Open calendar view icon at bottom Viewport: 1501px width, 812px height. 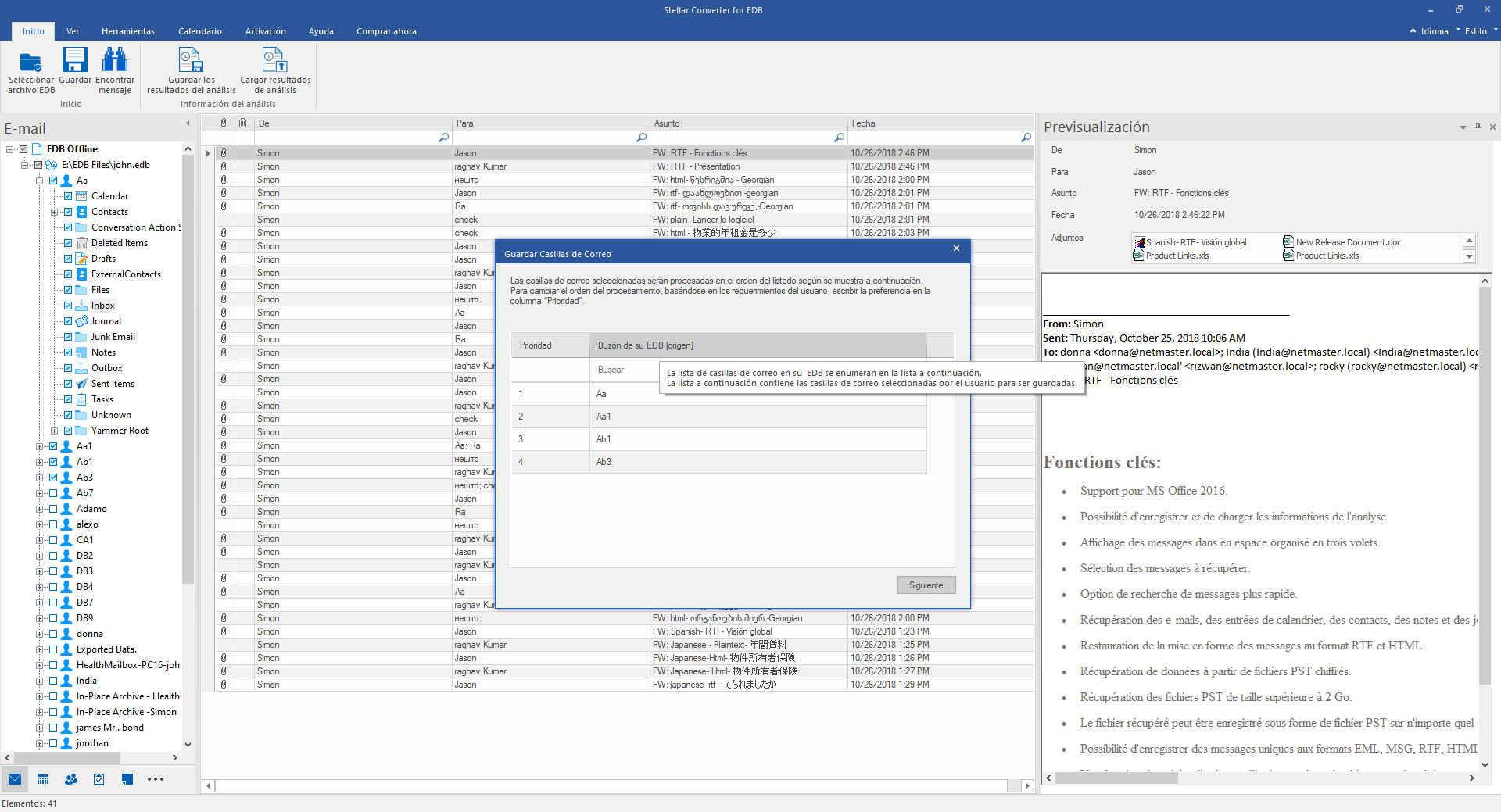tap(43, 779)
